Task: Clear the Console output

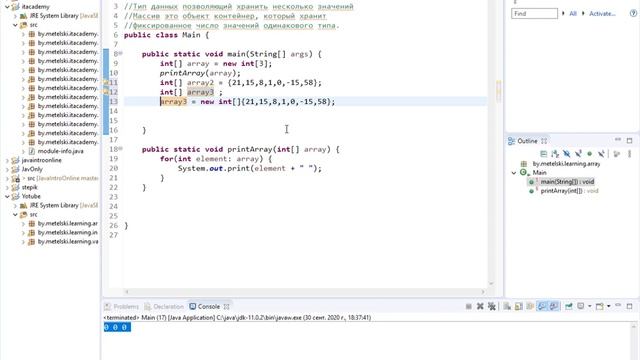Action: 507,306
